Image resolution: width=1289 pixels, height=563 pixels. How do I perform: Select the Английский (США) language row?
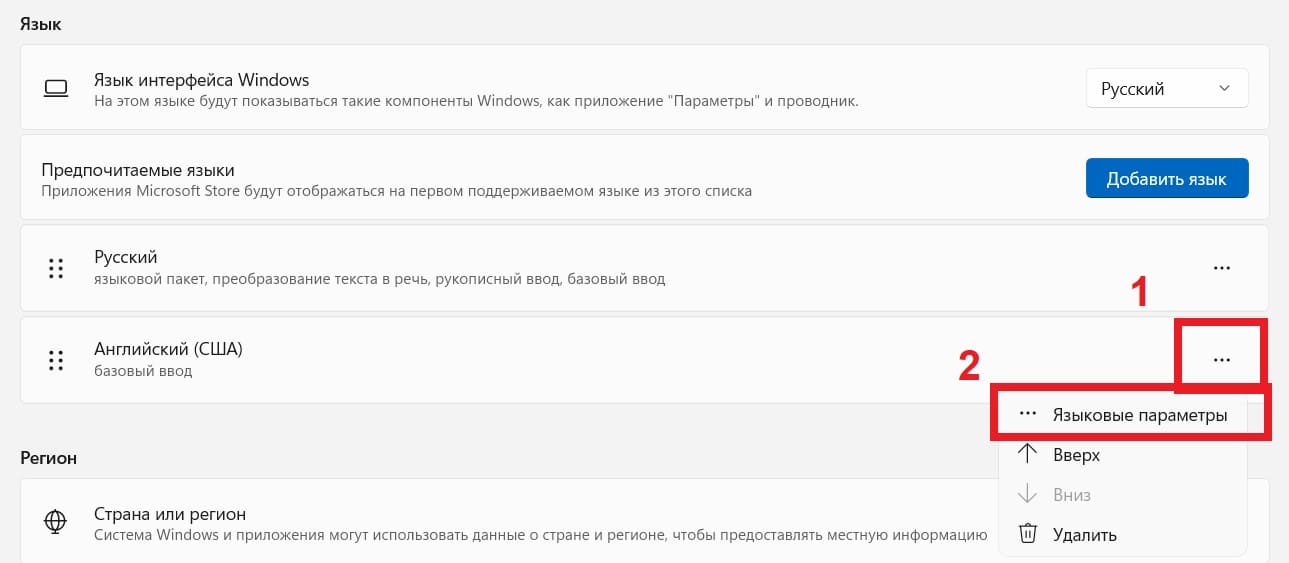[644, 360]
